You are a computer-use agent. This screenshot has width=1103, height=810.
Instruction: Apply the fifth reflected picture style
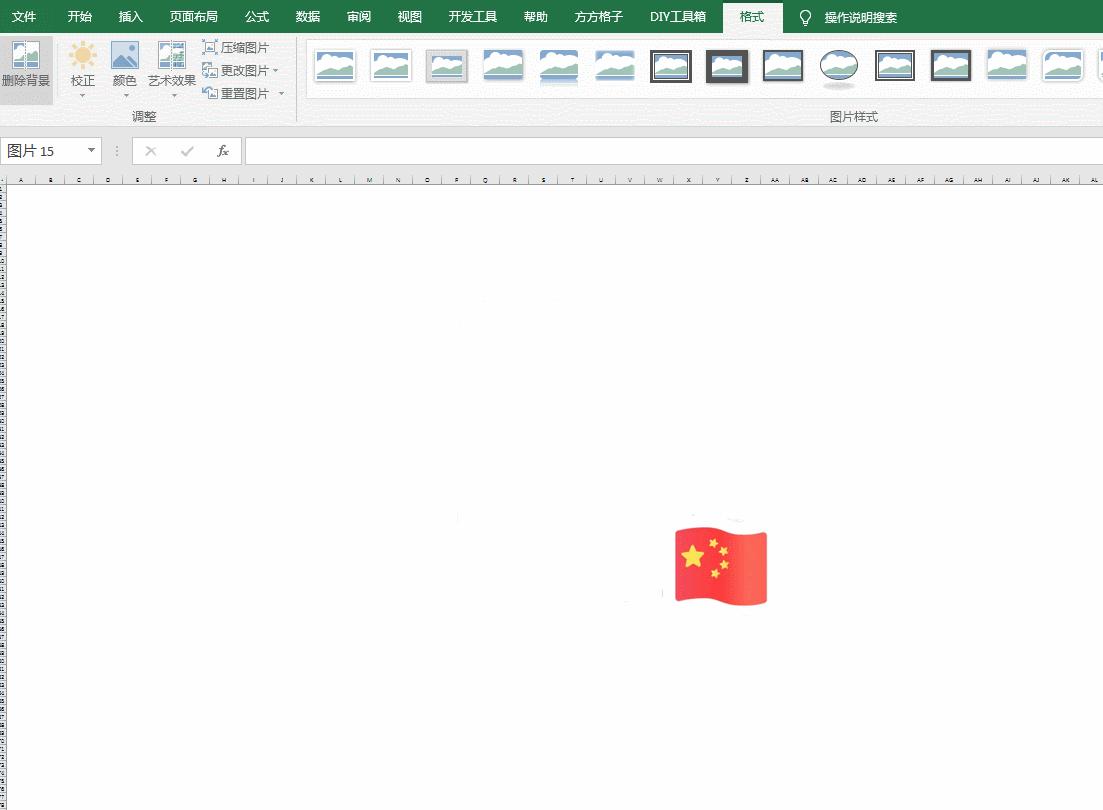559,67
